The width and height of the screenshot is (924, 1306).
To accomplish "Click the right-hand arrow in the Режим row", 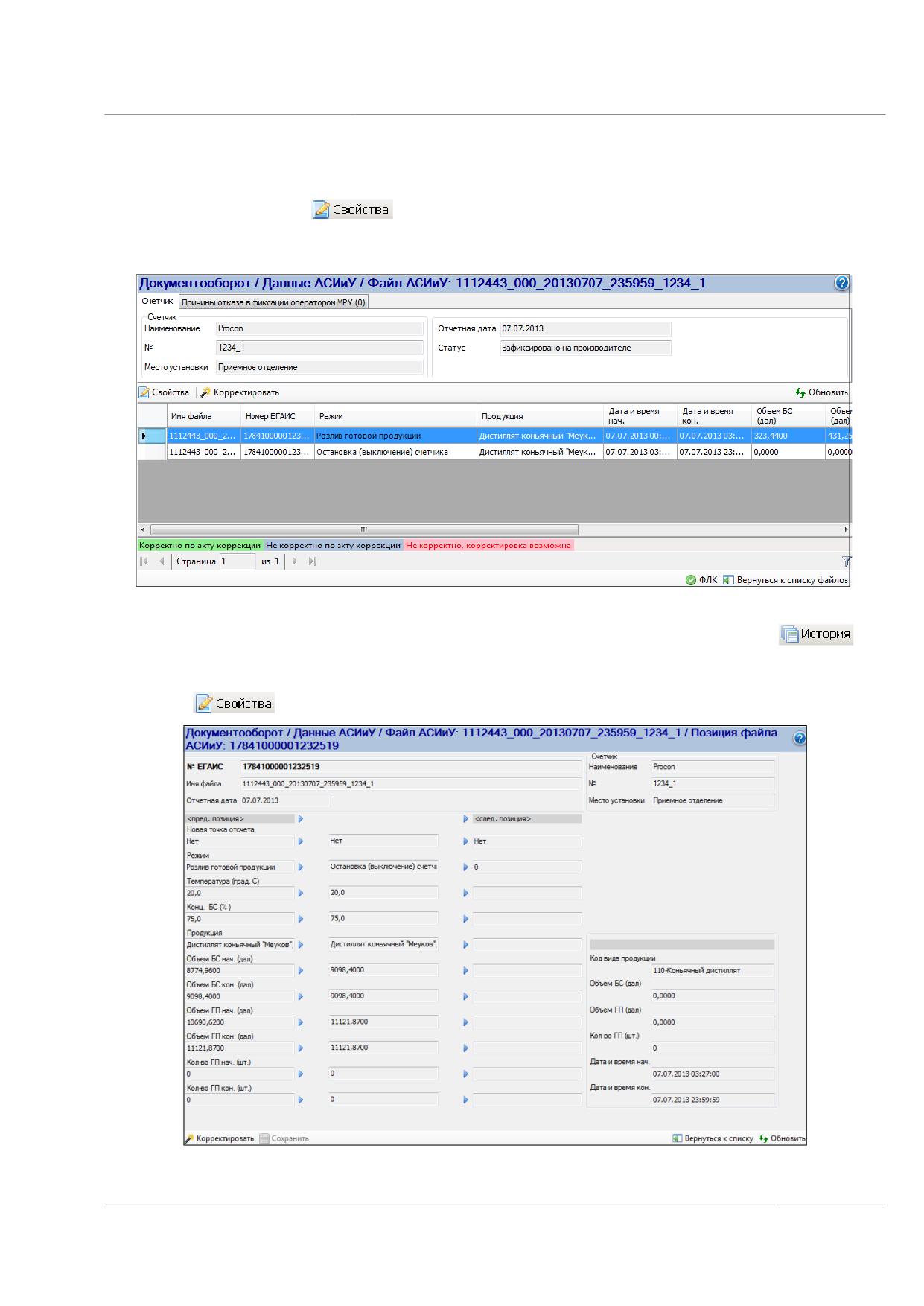I will [466, 867].
